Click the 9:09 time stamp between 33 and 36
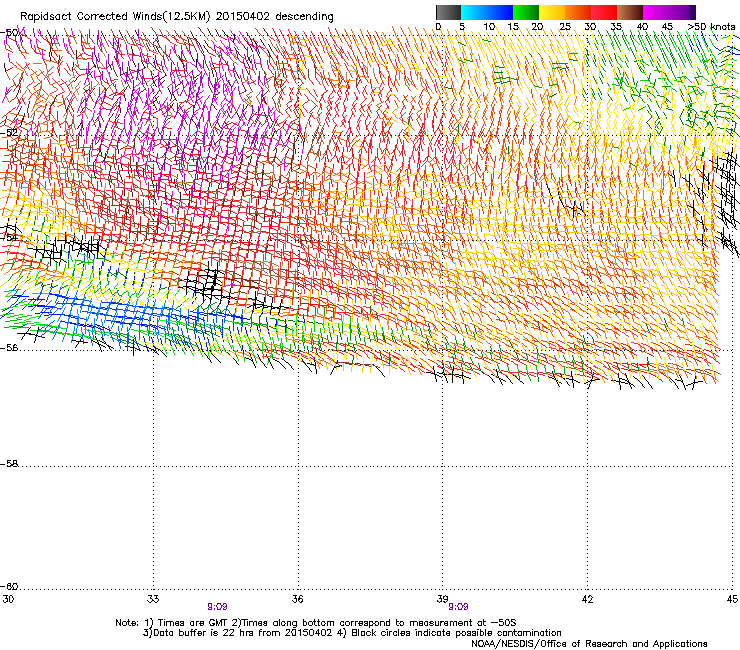 (x=218, y=607)
